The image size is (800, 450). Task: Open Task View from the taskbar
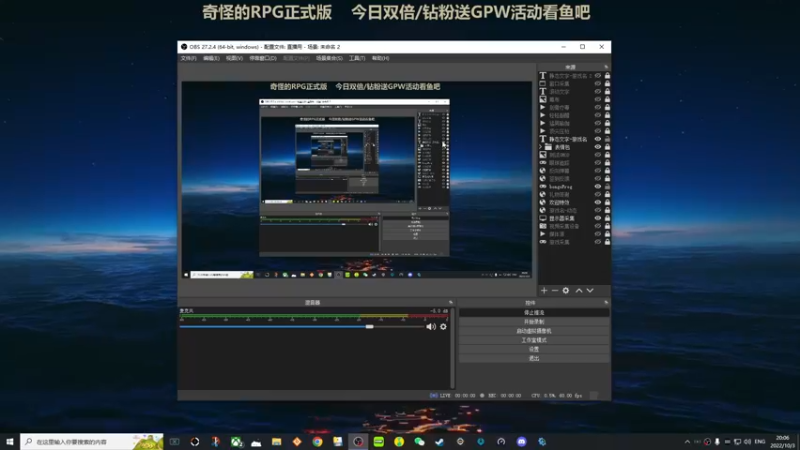pos(174,442)
